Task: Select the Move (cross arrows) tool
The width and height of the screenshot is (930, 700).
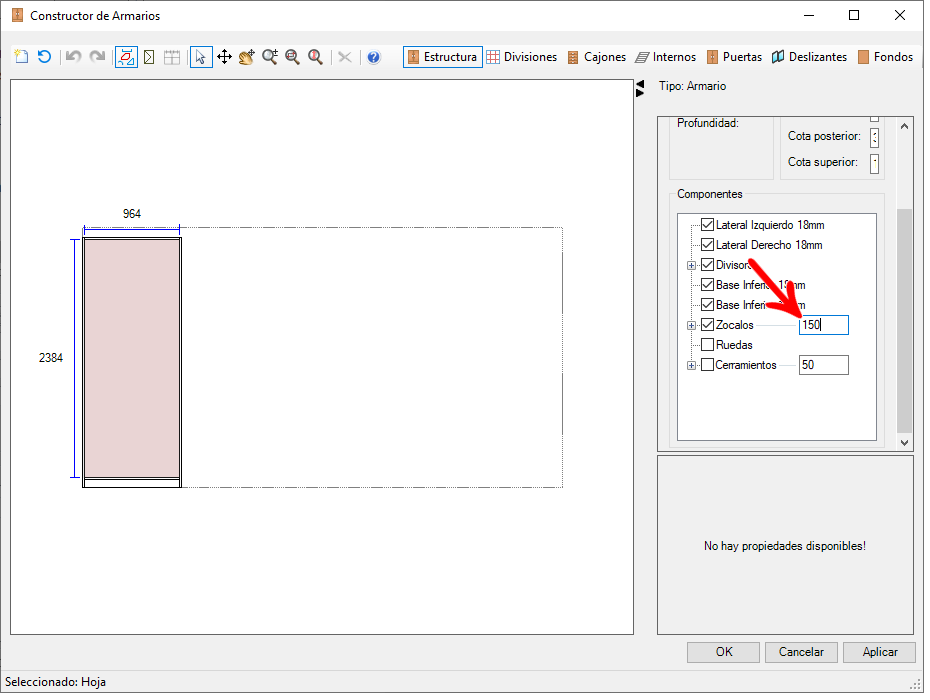Action: (x=224, y=57)
